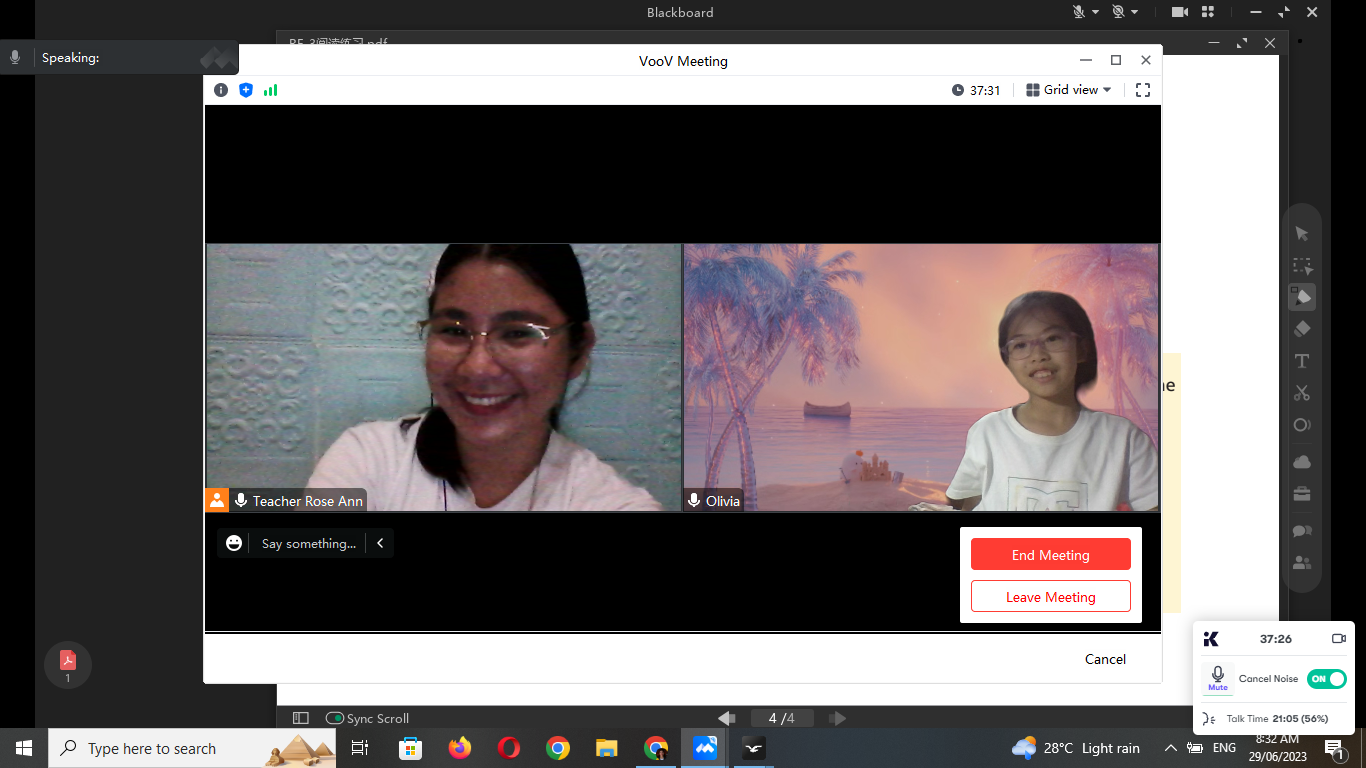Viewport: 1366px width, 768px height.
Task: Select the marquee selection tool
Action: point(1302,266)
